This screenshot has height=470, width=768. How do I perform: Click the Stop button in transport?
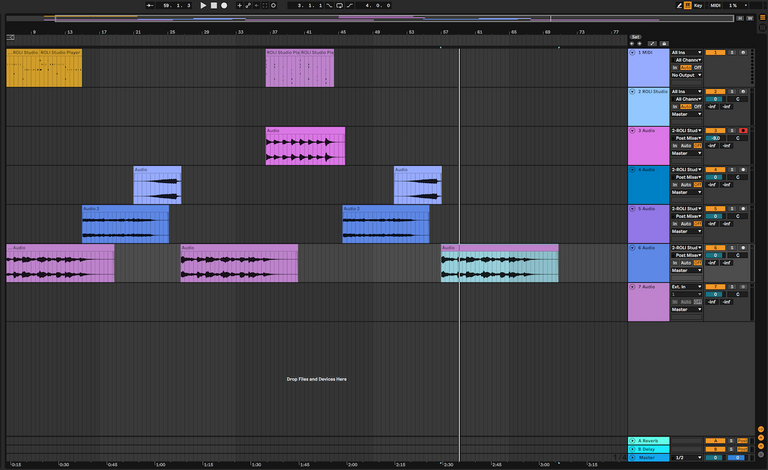tap(214, 5)
